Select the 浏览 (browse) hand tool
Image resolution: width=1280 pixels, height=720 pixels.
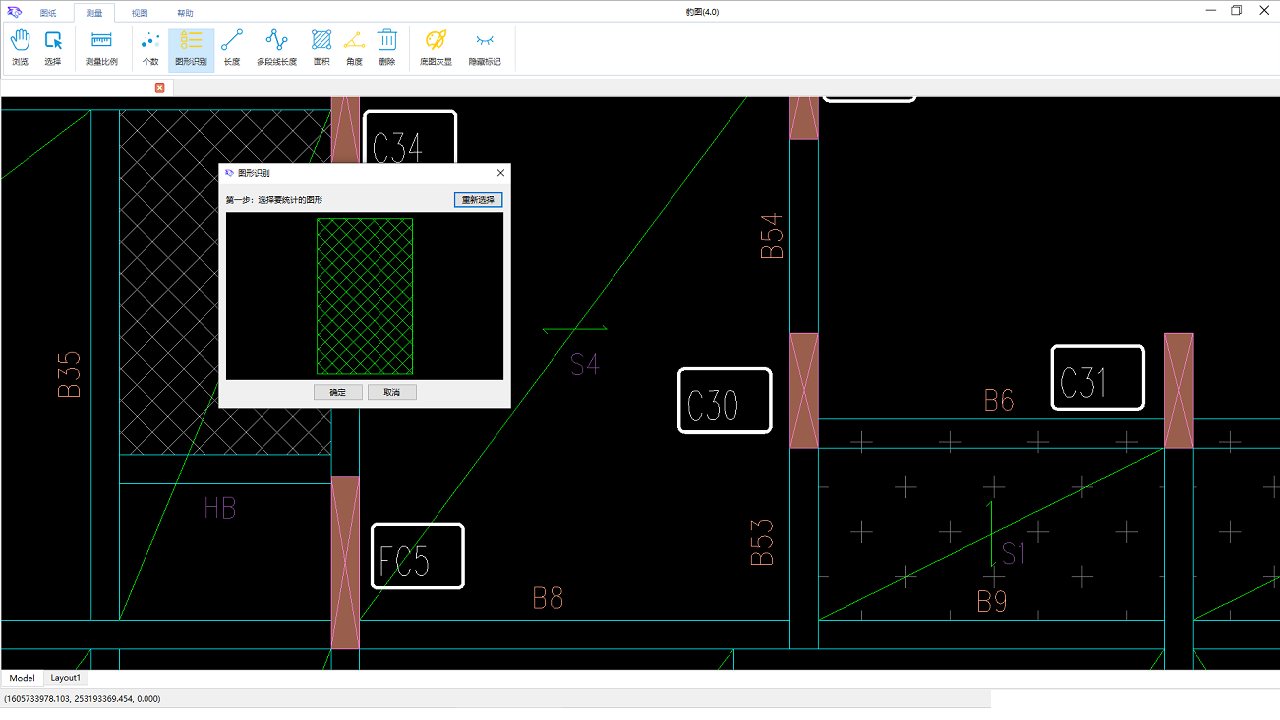19,47
